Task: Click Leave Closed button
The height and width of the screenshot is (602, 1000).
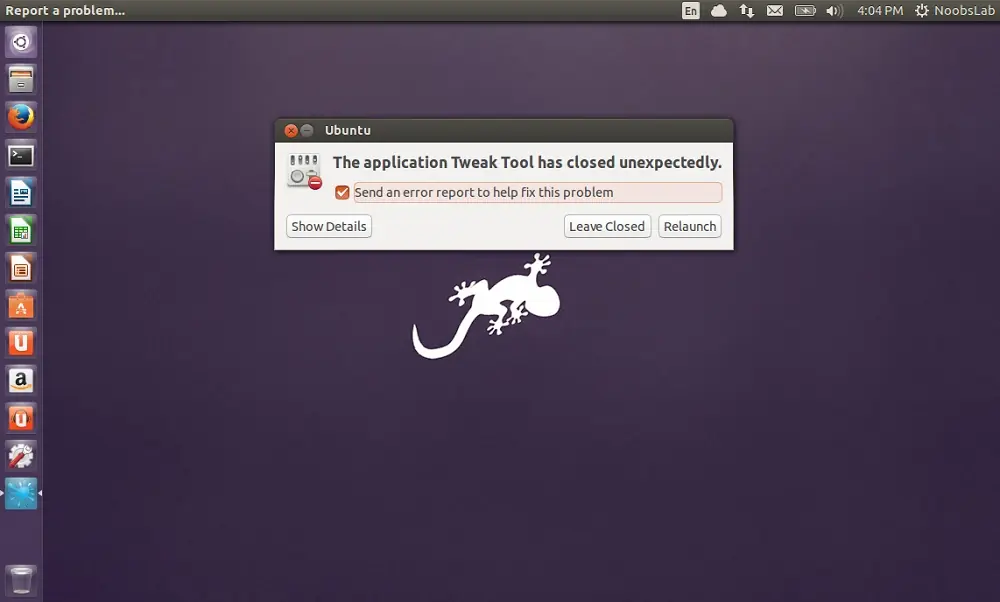Action: click(607, 226)
